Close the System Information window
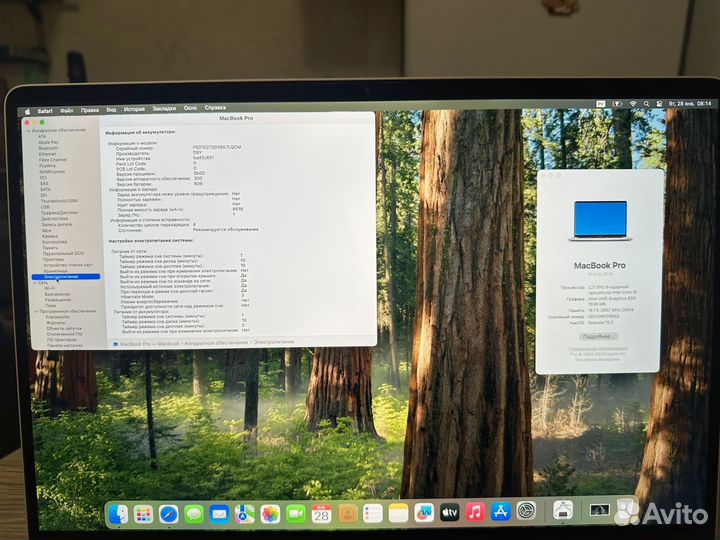 tap(27, 123)
